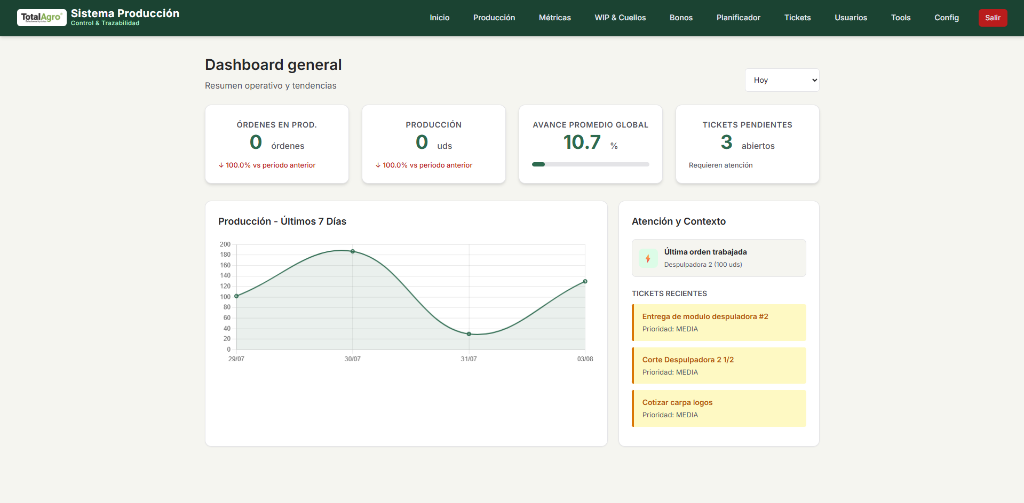Open the Órdenes en Prod. card
Image resolution: width=1024 pixels, height=503 pixels.
(x=277, y=144)
